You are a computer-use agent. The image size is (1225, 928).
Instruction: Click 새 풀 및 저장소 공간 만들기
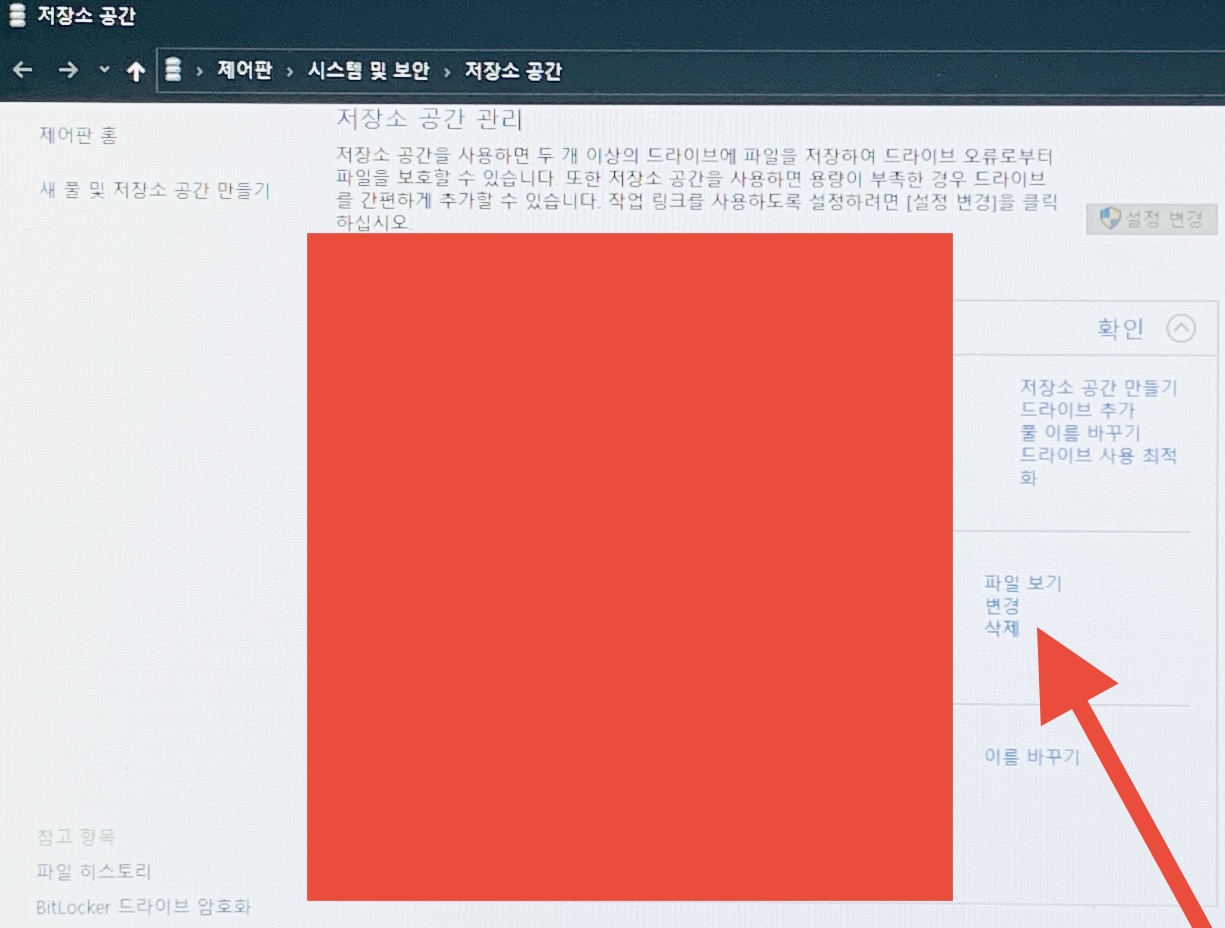[154, 190]
